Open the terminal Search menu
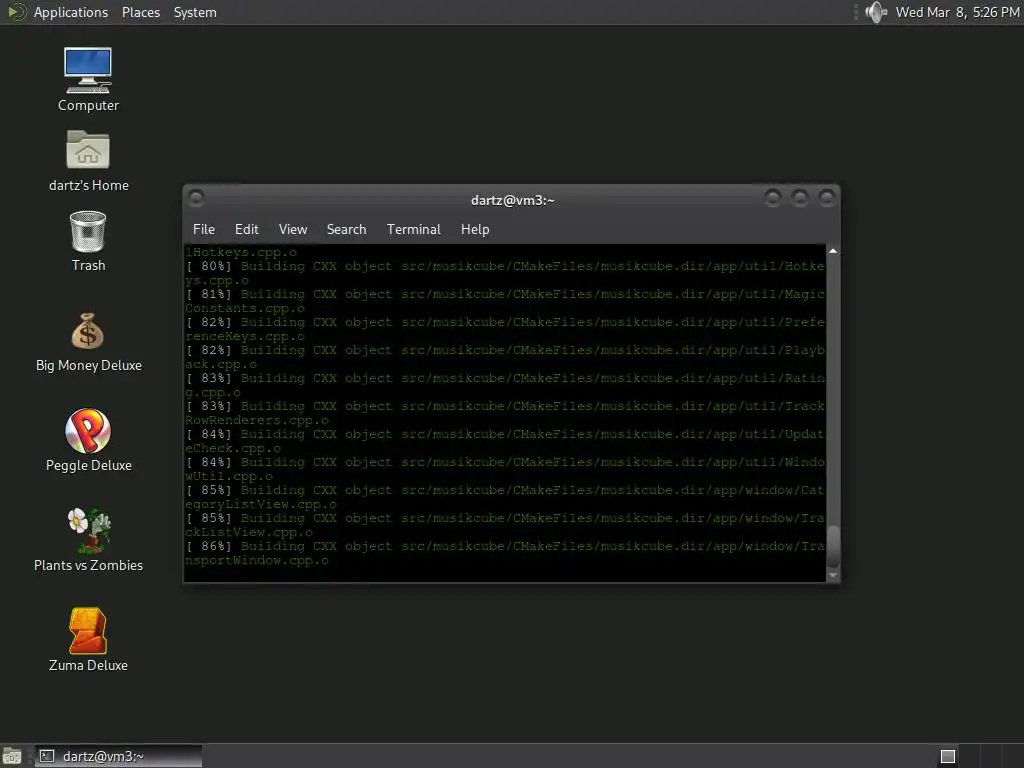Viewport: 1024px width, 768px height. [x=346, y=229]
